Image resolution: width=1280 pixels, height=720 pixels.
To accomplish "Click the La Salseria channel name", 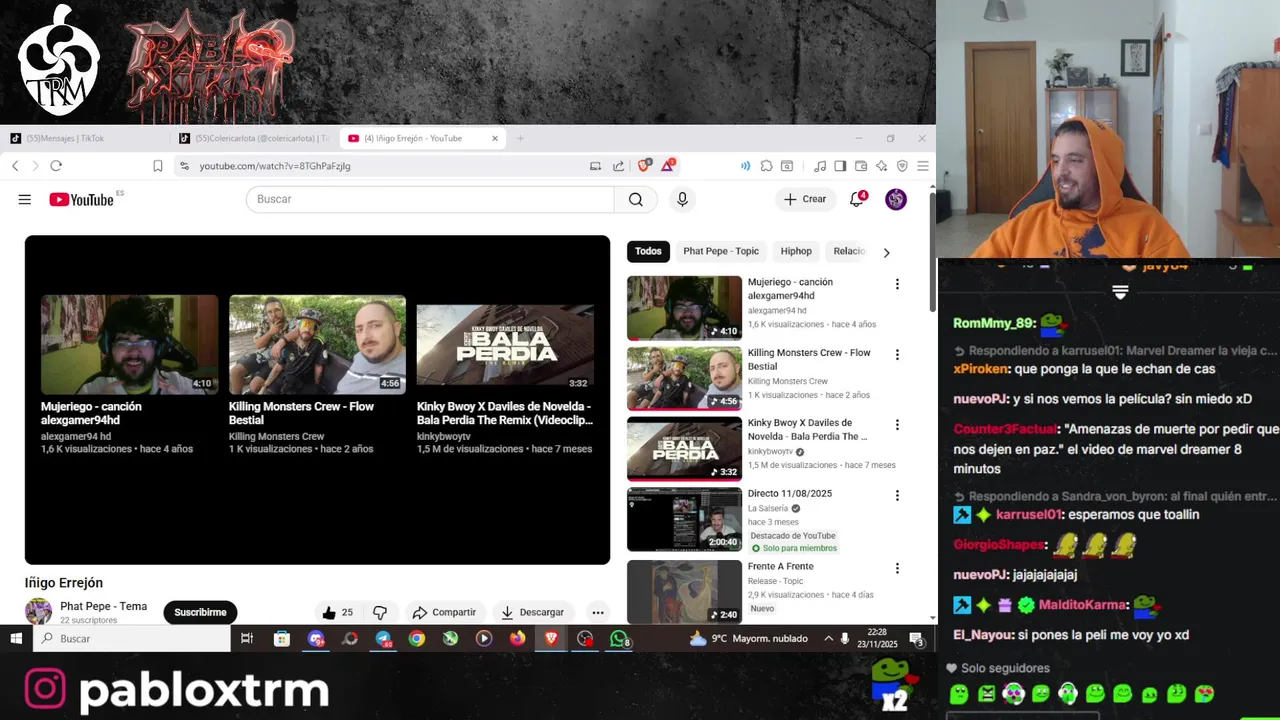I will click(x=768, y=508).
